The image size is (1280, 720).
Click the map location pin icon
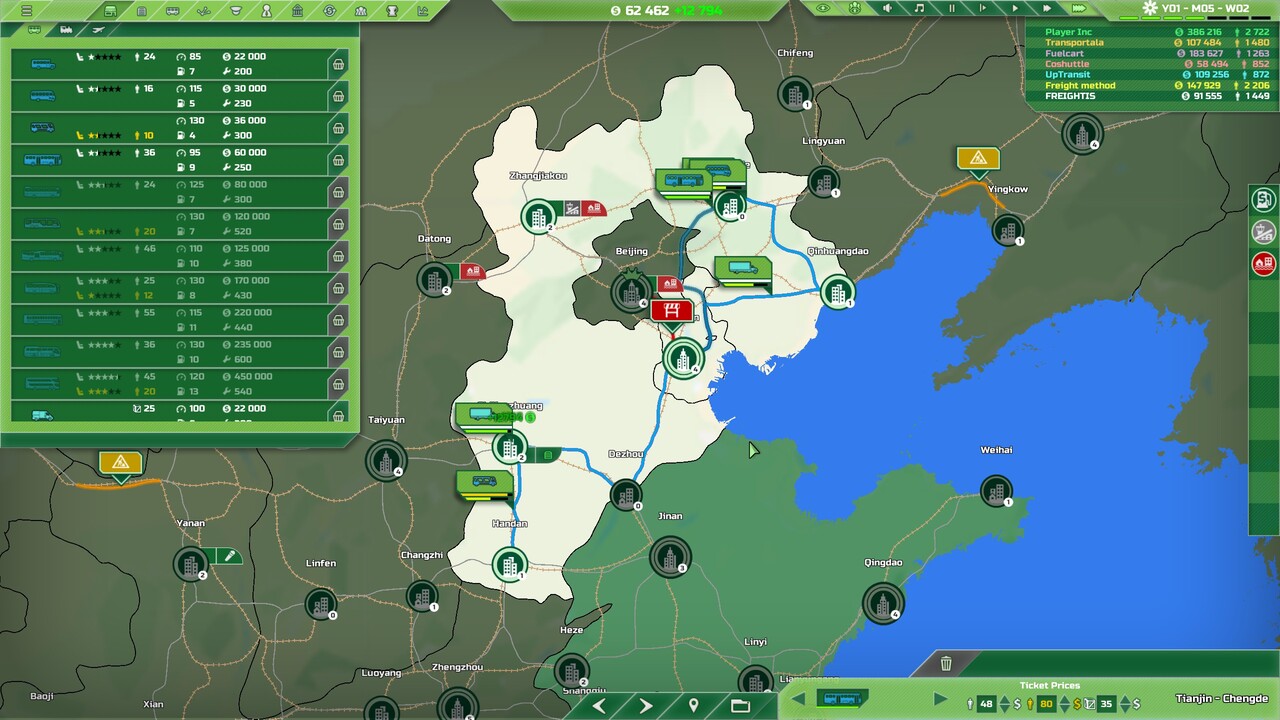pos(693,706)
